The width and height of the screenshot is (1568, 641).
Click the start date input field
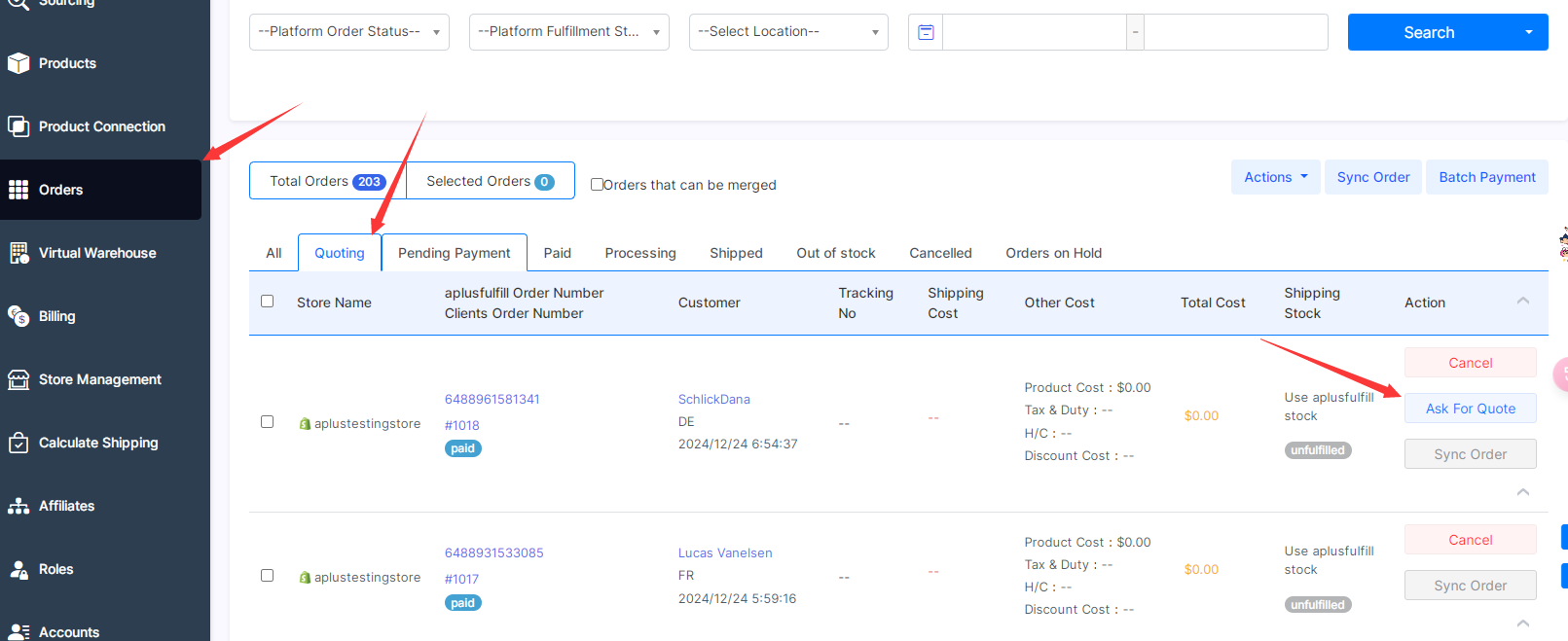(1034, 32)
